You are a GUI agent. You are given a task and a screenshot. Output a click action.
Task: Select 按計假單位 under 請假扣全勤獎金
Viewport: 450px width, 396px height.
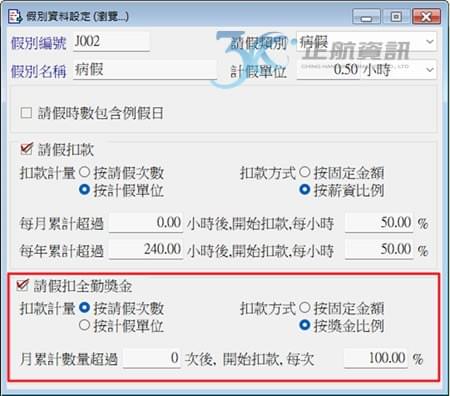(84, 325)
